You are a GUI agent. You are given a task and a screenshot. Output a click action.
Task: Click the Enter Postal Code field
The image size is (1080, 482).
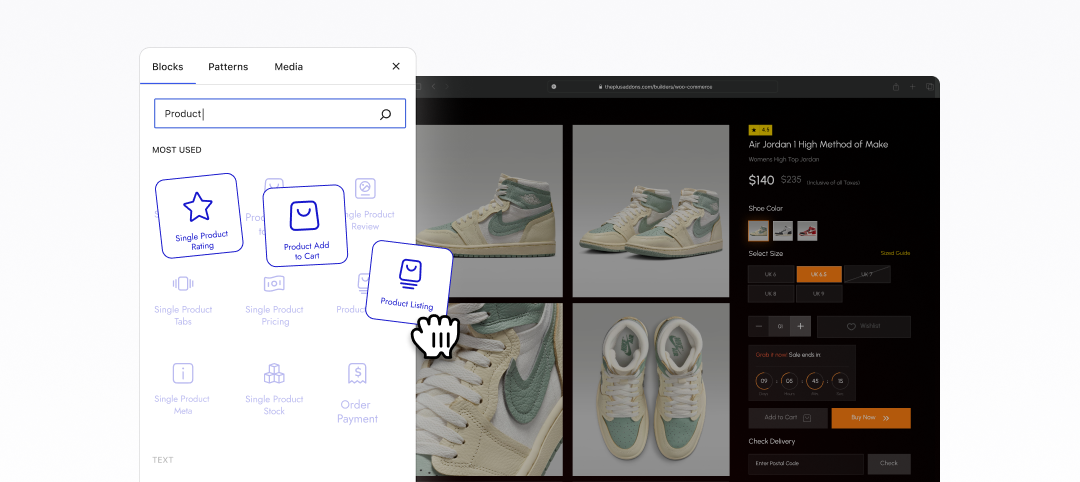tap(806, 463)
